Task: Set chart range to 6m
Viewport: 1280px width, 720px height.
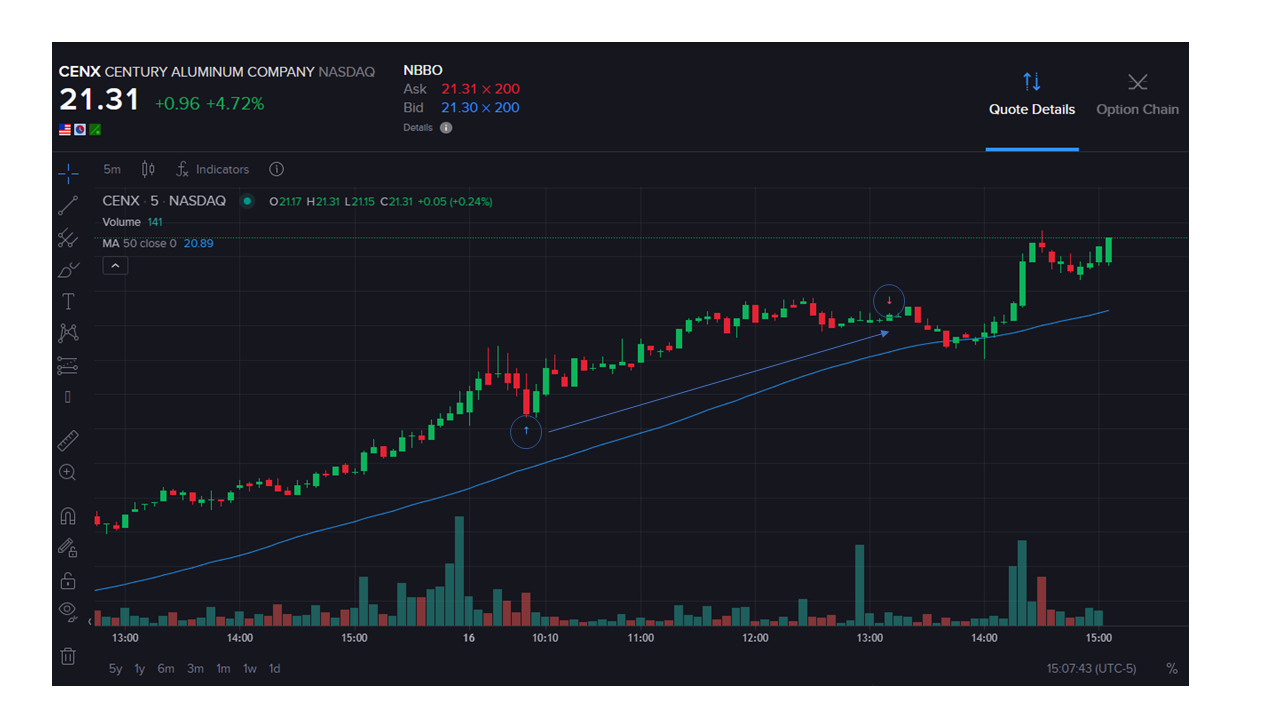Action: click(x=166, y=669)
